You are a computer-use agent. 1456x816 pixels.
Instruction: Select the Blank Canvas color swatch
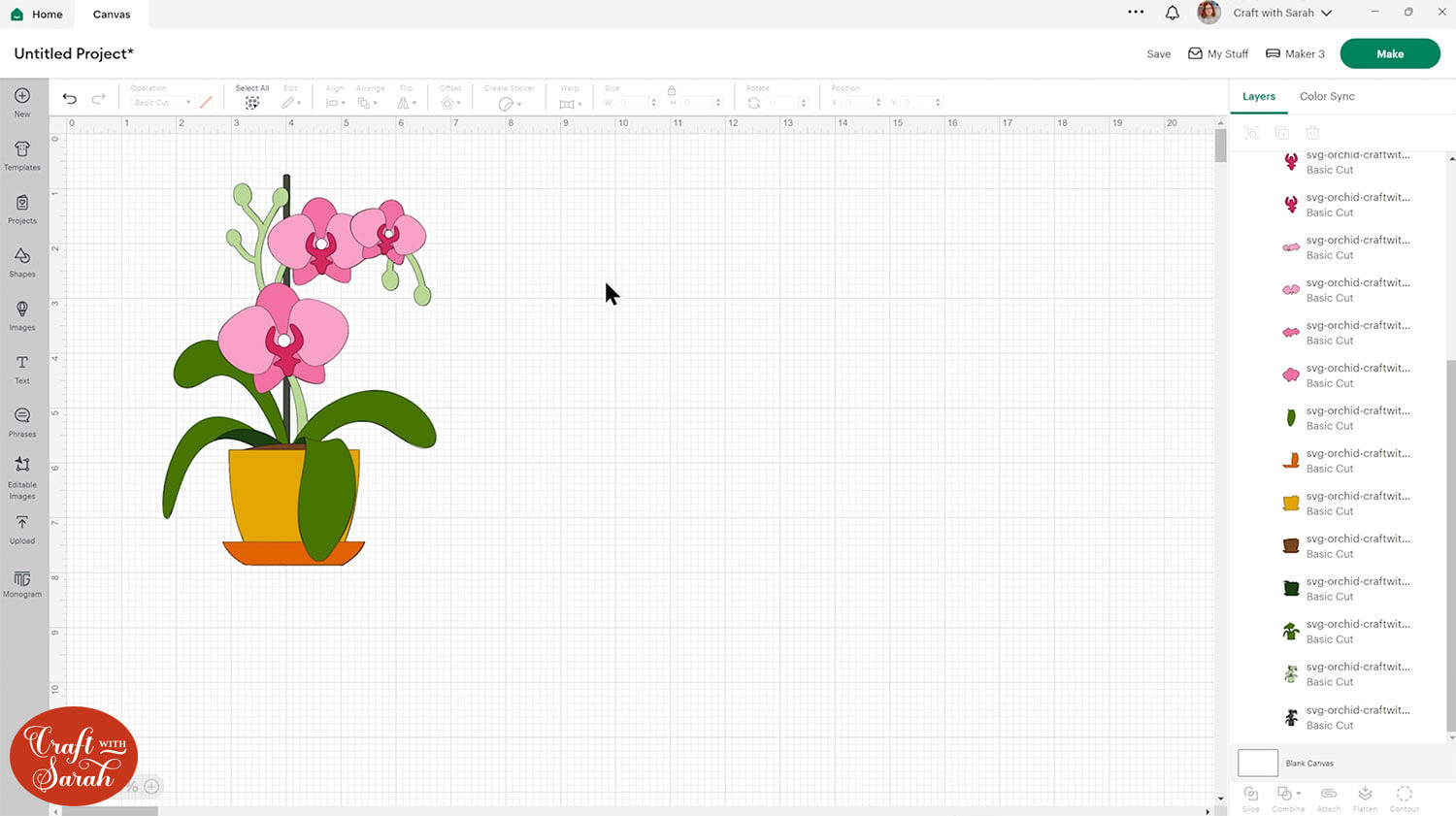pyautogui.click(x=1257, y=764)
